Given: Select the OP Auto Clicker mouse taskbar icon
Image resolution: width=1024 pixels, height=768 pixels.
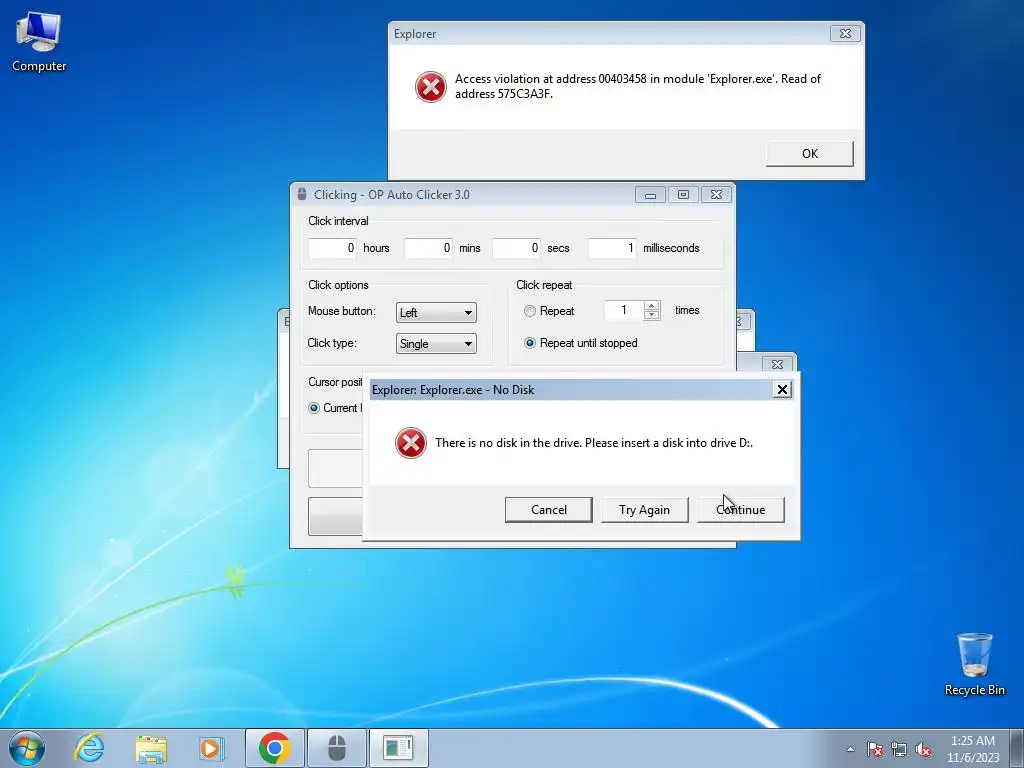Looking at the screenshot, I should [336, 748].
